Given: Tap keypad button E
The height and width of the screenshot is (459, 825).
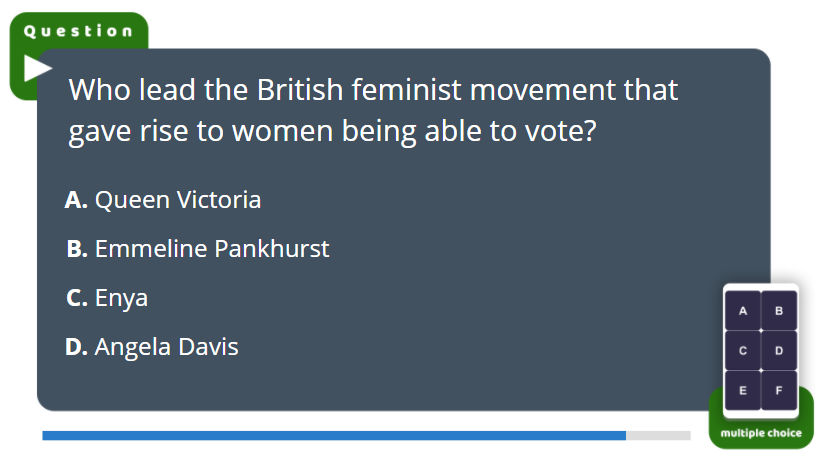Looking at the screenshot, I should tap(742, 391).
